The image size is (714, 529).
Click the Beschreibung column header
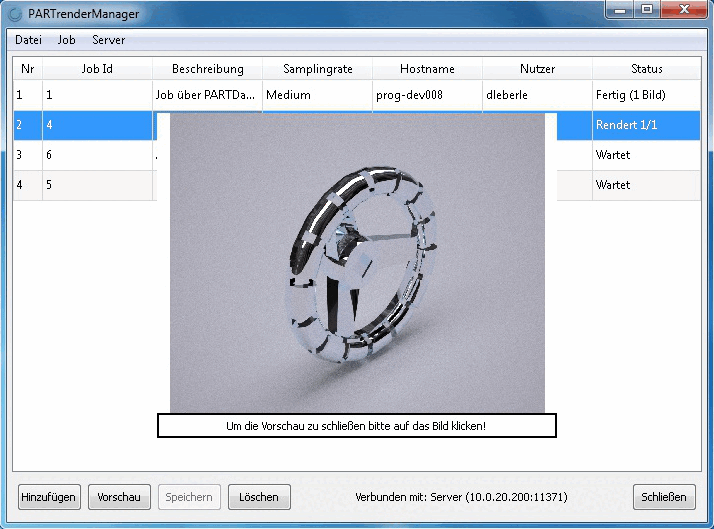point(208,69)
